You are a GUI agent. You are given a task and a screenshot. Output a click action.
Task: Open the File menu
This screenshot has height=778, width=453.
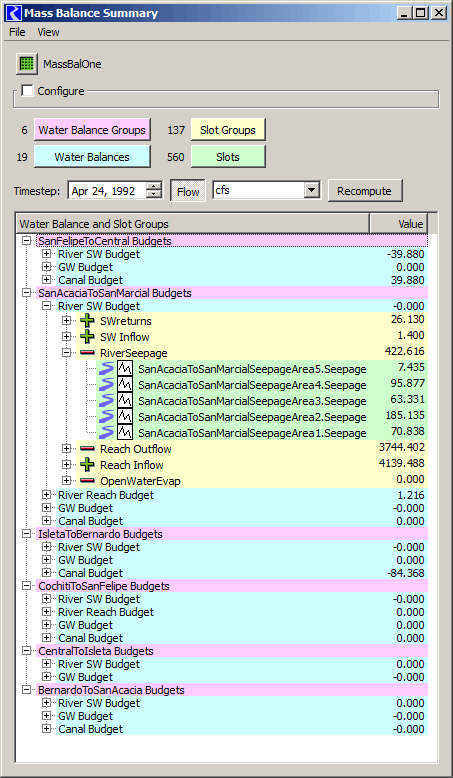[x=17, y=32]
